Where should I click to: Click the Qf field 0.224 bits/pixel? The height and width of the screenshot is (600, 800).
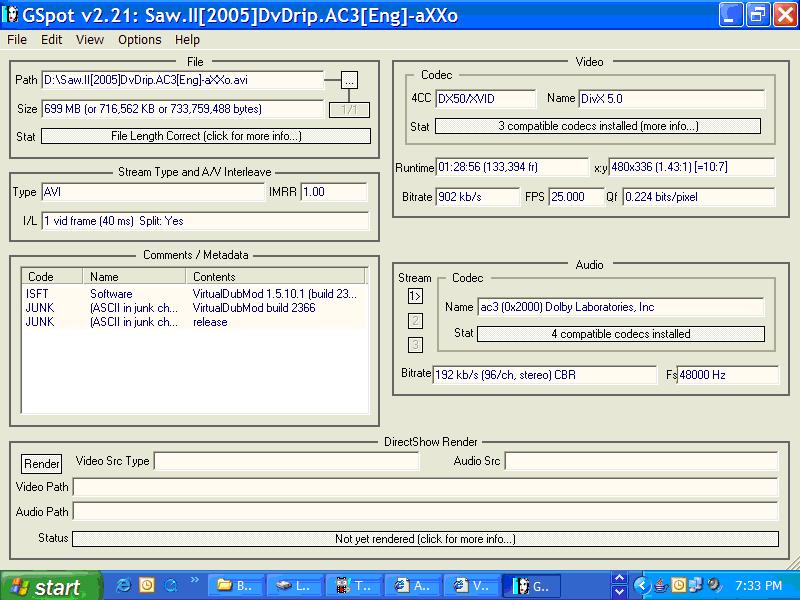(x=698, y=197)
